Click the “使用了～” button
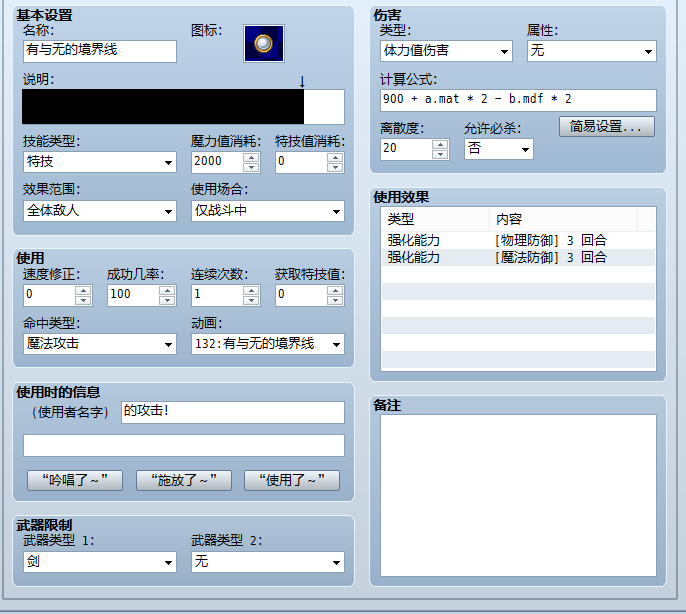 pos(292,481)
